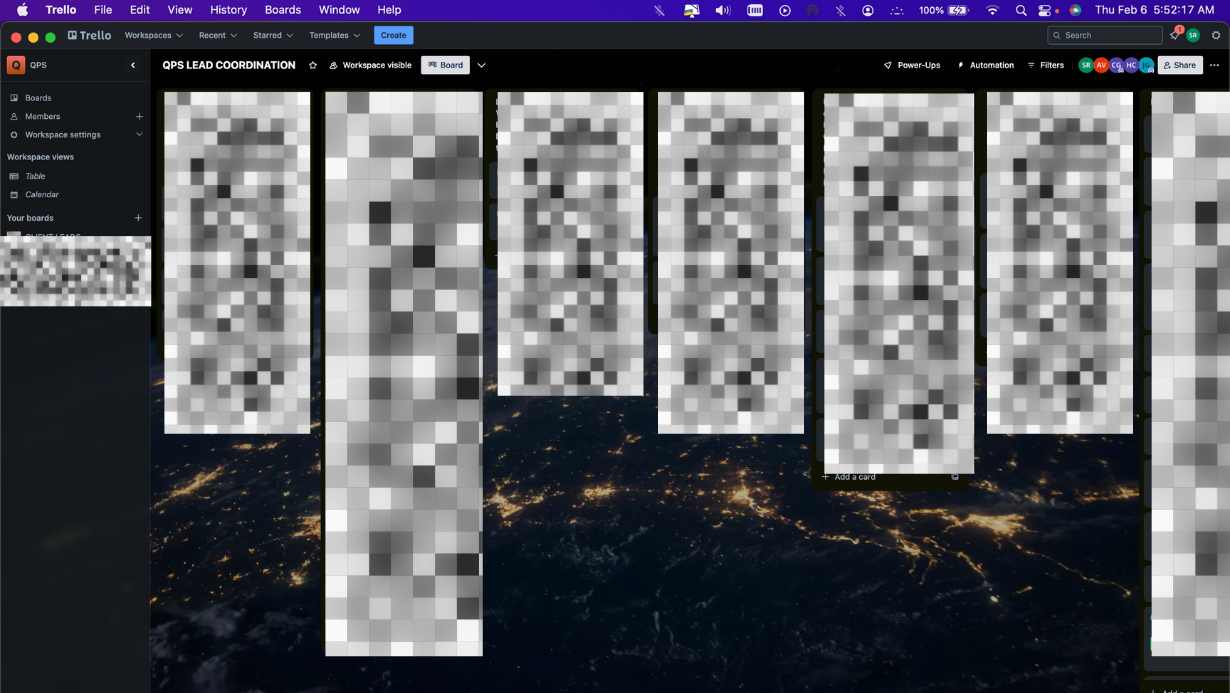
Task: Click the AV member avatar
Action: click(1101, 65)
